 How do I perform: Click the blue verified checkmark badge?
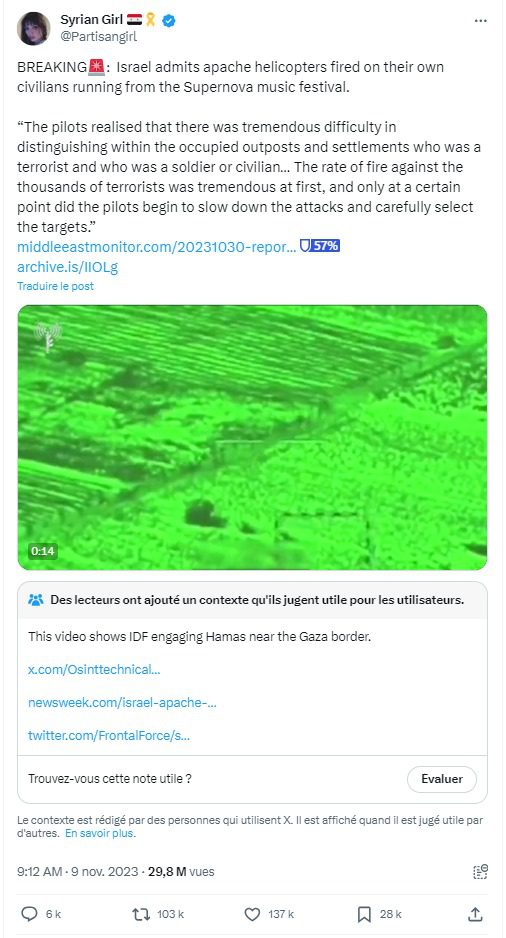point(169,21)
